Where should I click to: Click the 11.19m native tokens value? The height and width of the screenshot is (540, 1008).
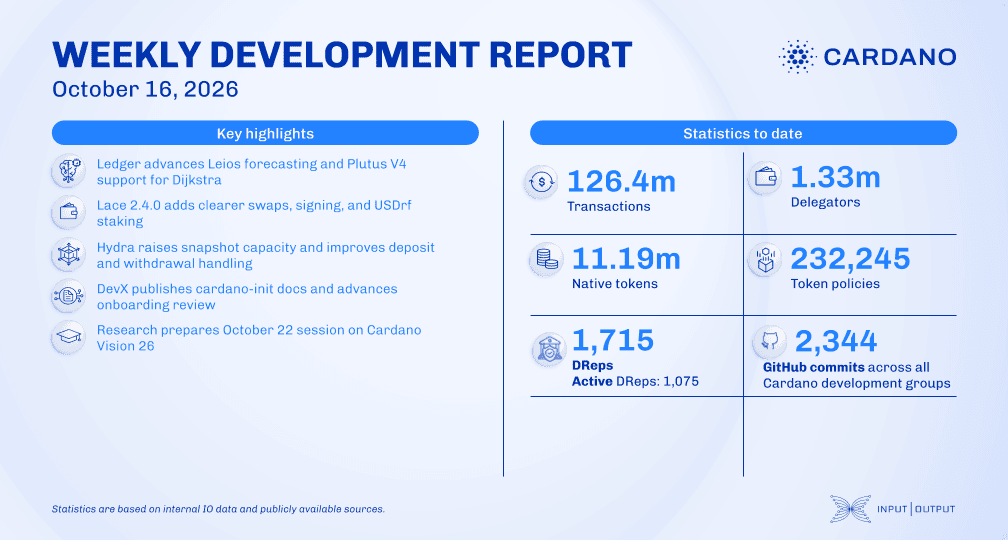pyautogui.click(x=626, y=258)
